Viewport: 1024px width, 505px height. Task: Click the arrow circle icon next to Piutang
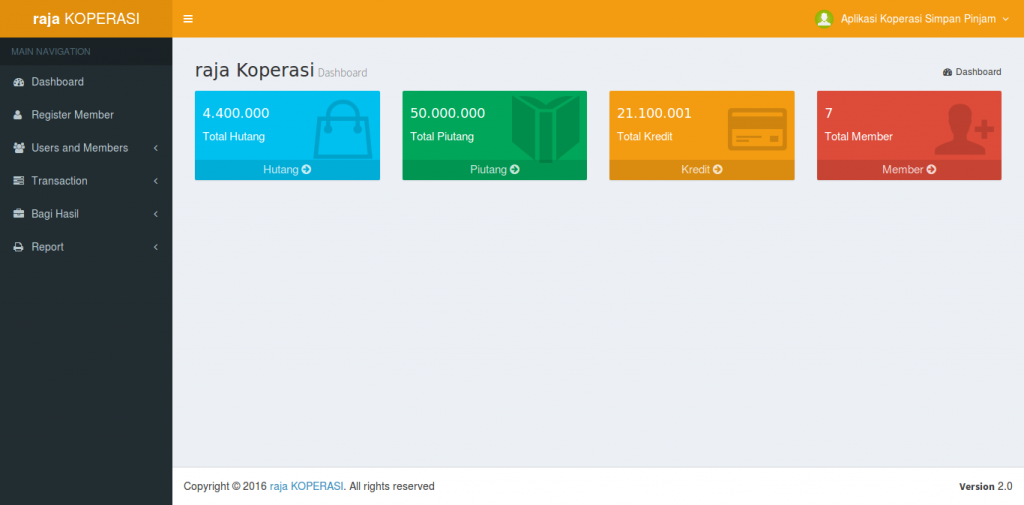[515, 169]
